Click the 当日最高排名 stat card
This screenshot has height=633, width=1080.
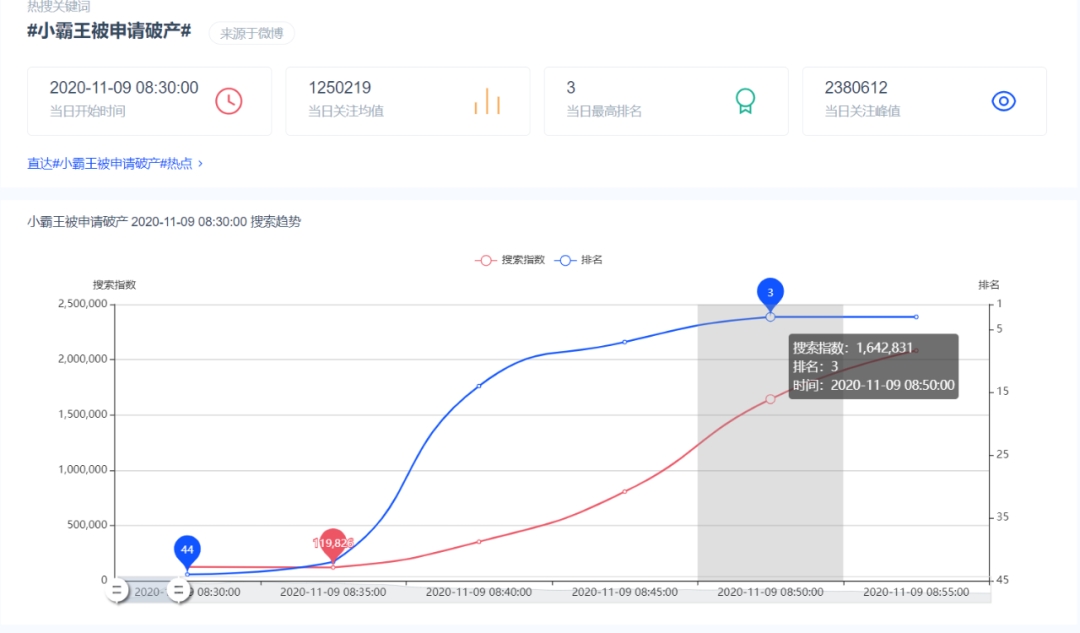tap(666, 101)
